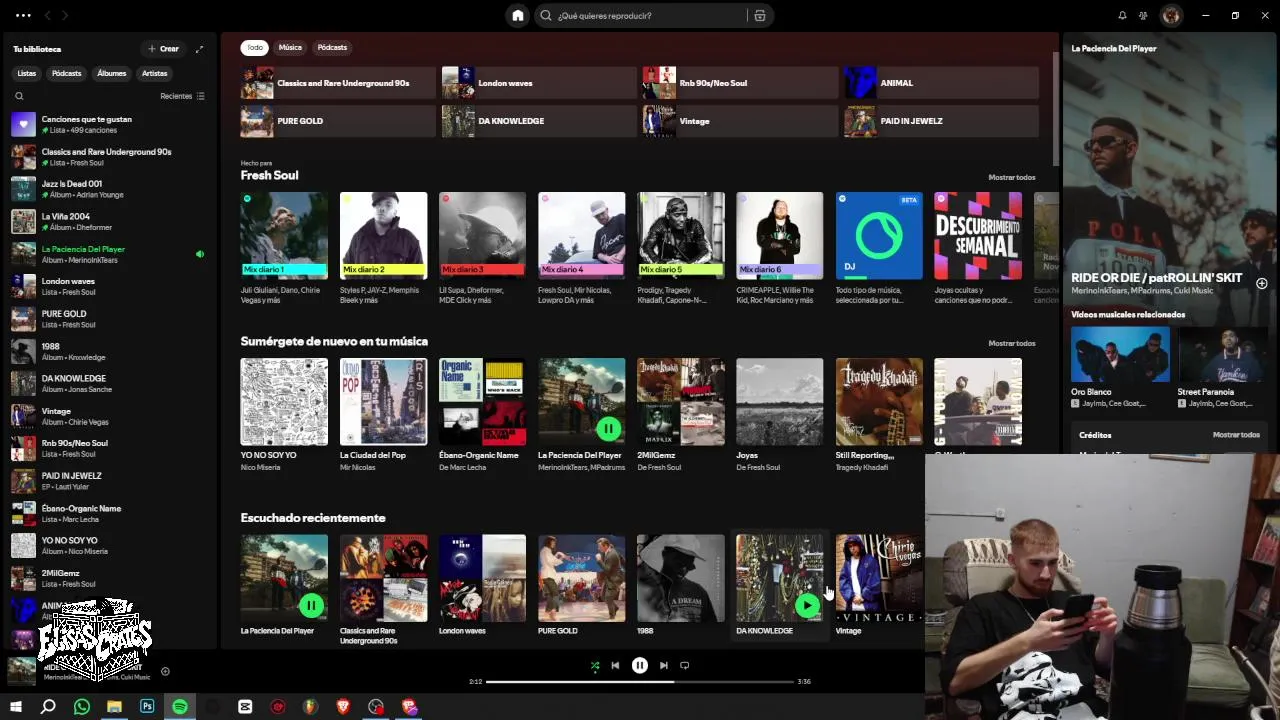Click Mostrar todos for Fresh Soul section

[x=1012, y=177]
